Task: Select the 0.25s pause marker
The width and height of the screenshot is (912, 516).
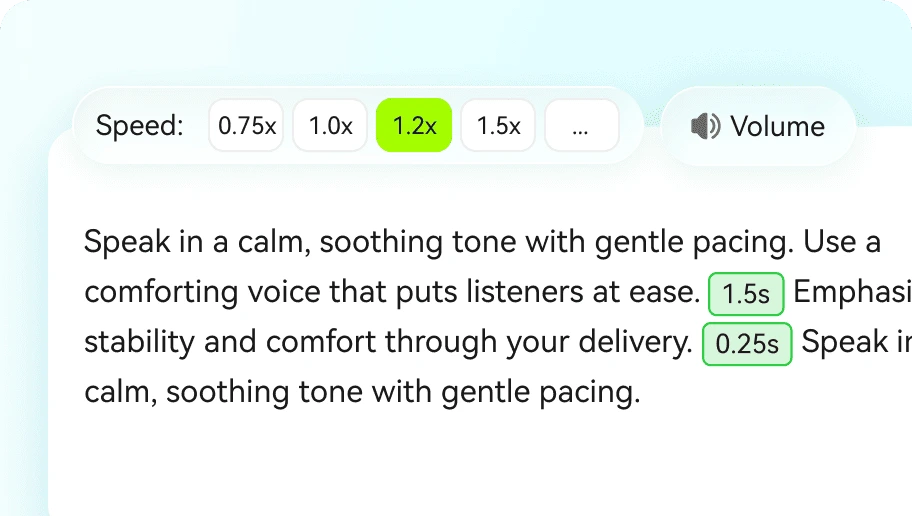Action: coord(748,345)
